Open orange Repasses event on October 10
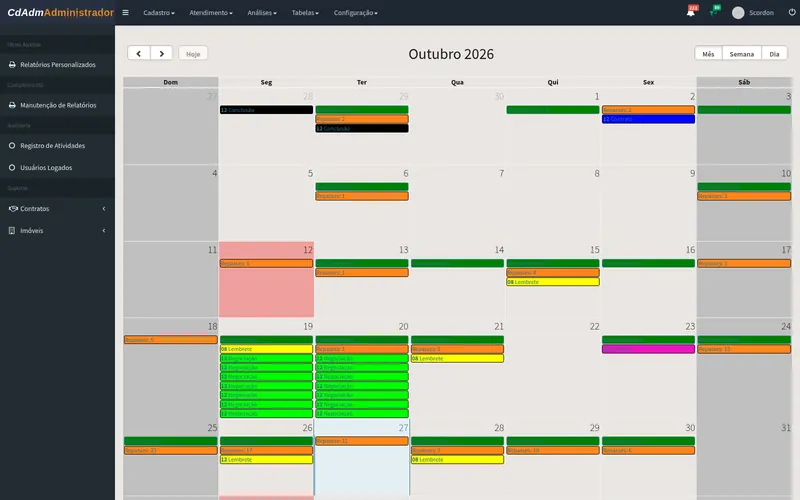 click(x=744, y=196)
